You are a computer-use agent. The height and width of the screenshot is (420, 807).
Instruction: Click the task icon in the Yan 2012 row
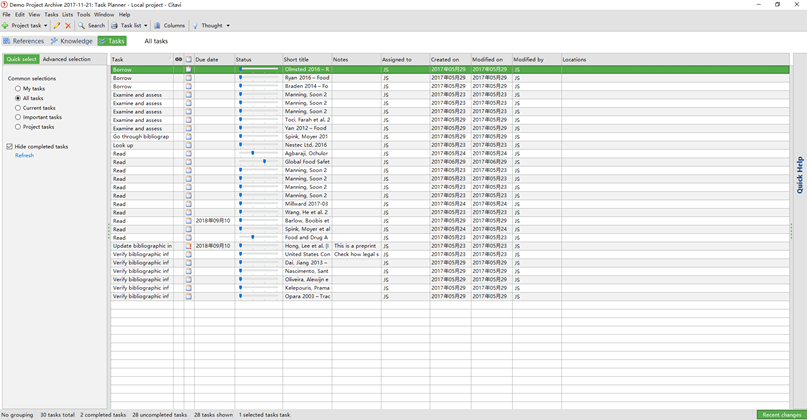coord(189,128)
